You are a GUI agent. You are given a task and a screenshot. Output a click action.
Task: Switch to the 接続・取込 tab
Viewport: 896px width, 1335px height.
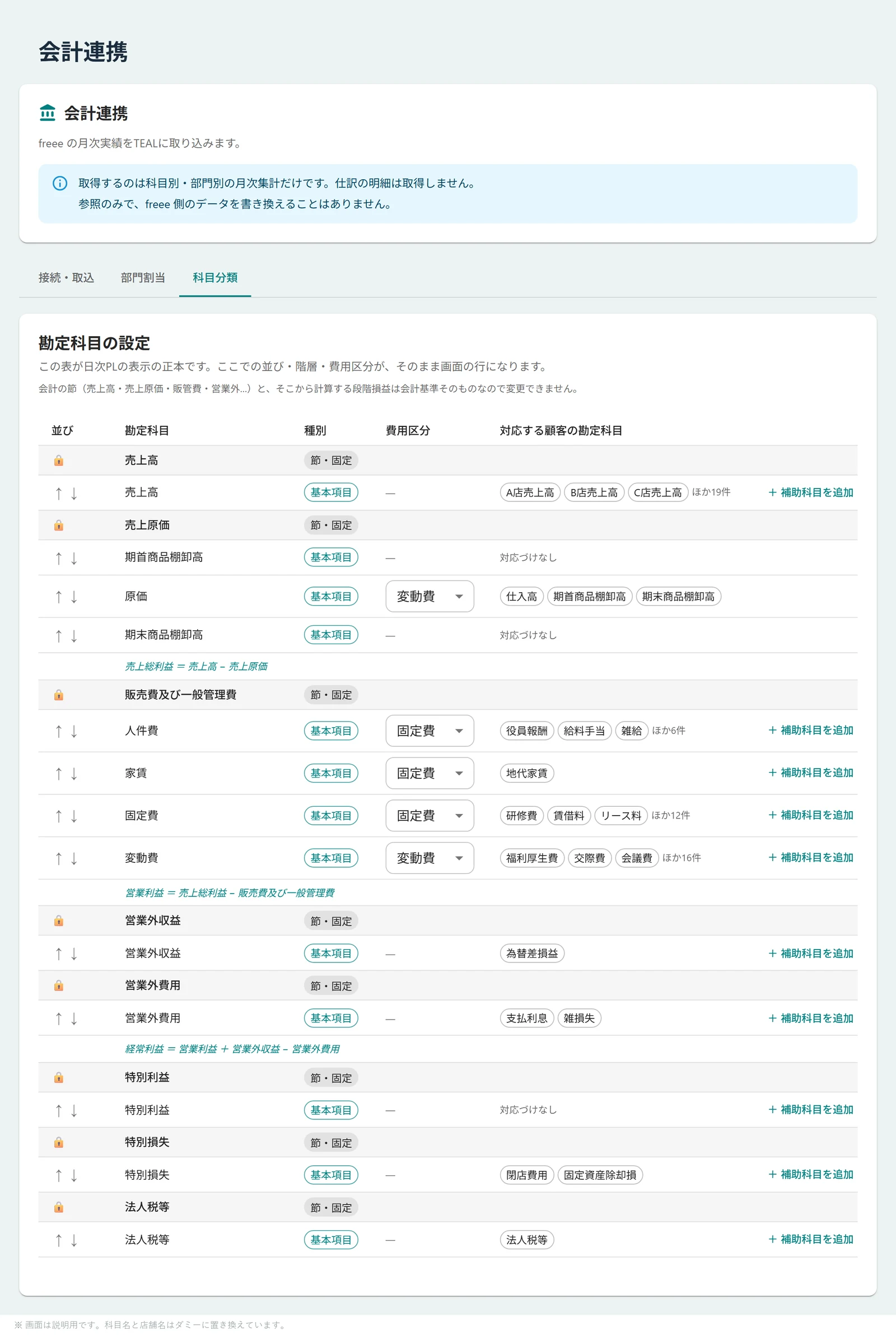click(x=66, y=278)
